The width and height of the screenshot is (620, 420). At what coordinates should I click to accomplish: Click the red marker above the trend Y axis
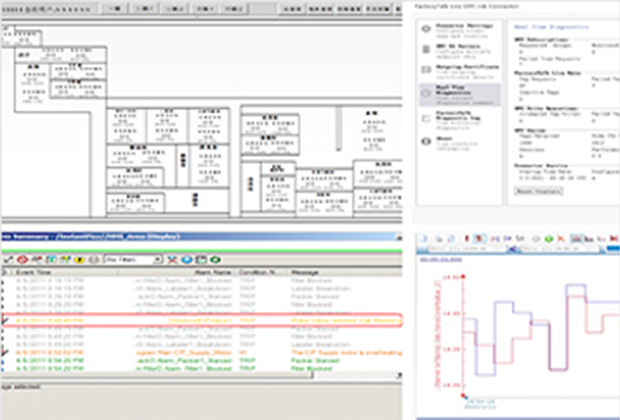coord(463,276)
